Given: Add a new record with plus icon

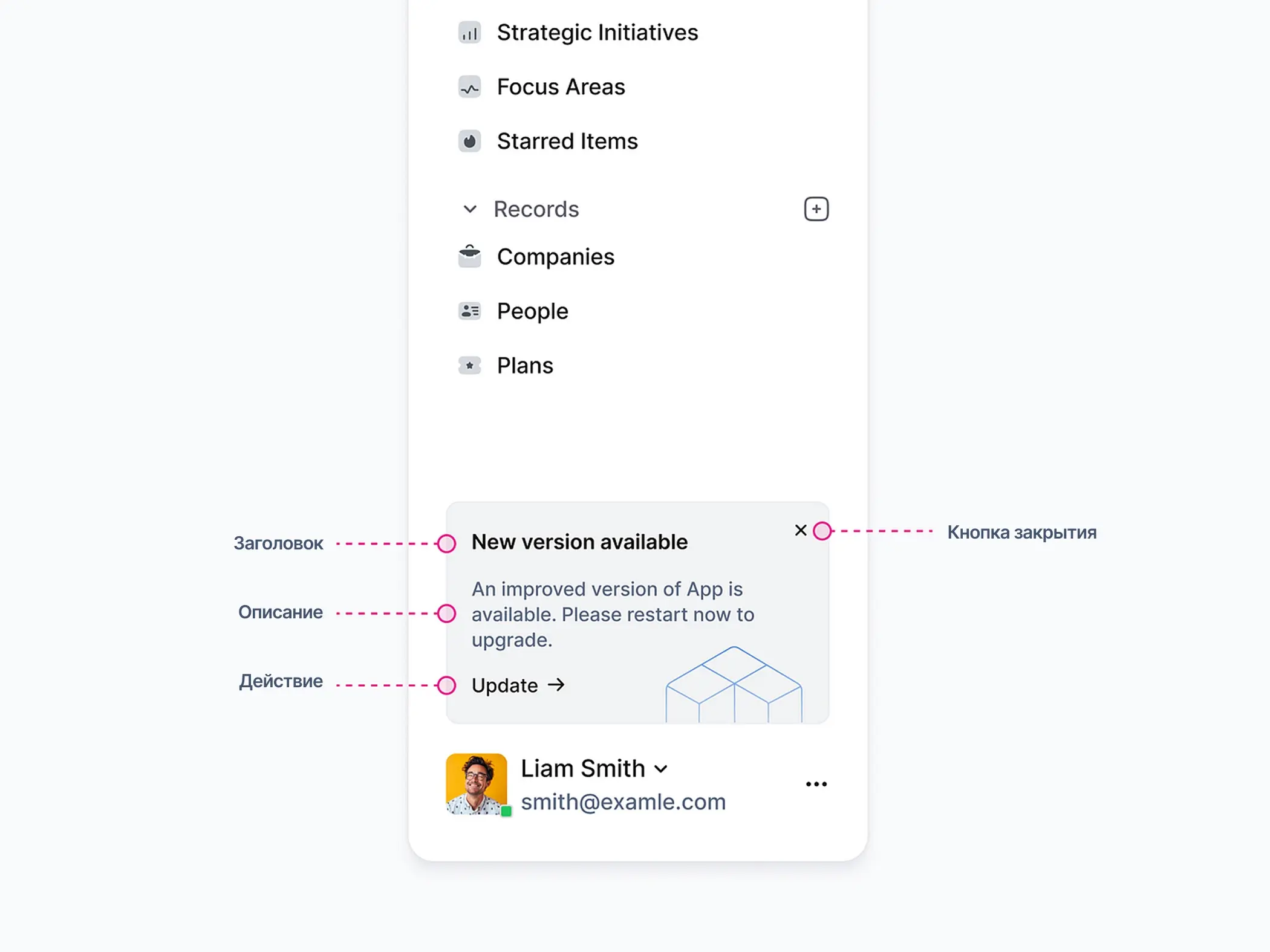Looking at the screenshot, I should [x=816, y=209].
